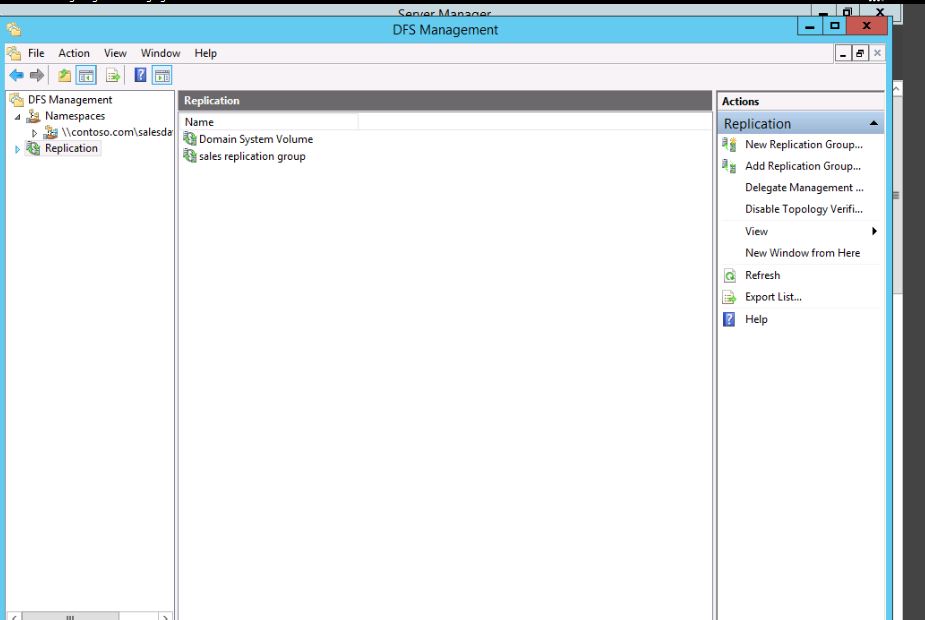Click Delegate Management Permissions action
Screen dimensions: 925x620
coord(803,187)
